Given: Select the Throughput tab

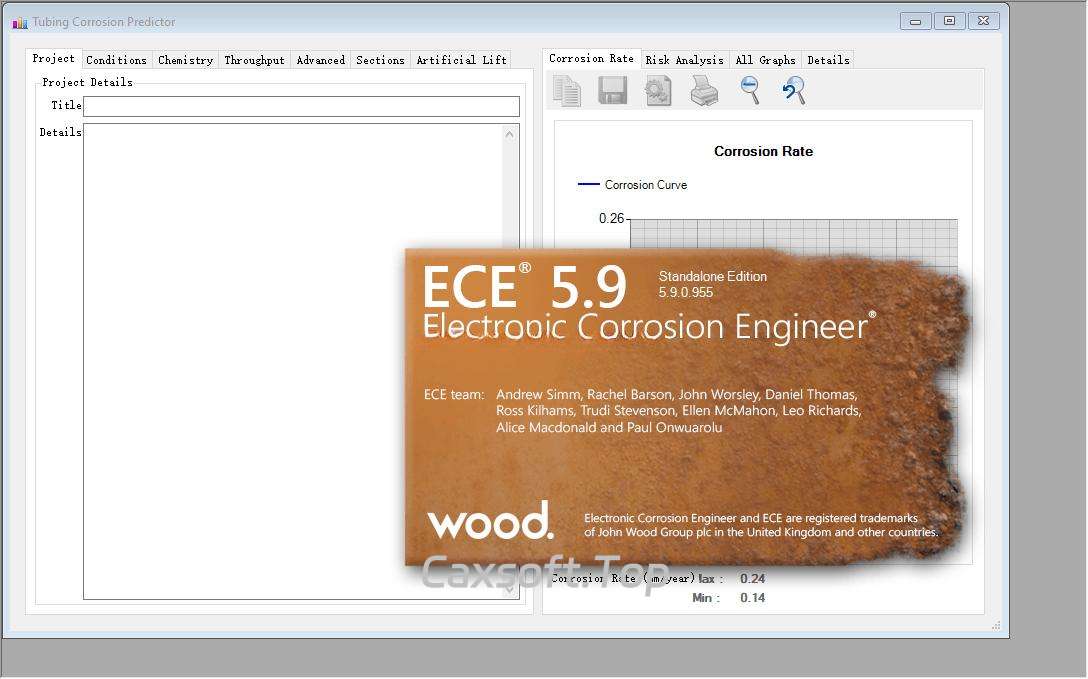Looking at the screenshot, I should click(254, 60).
